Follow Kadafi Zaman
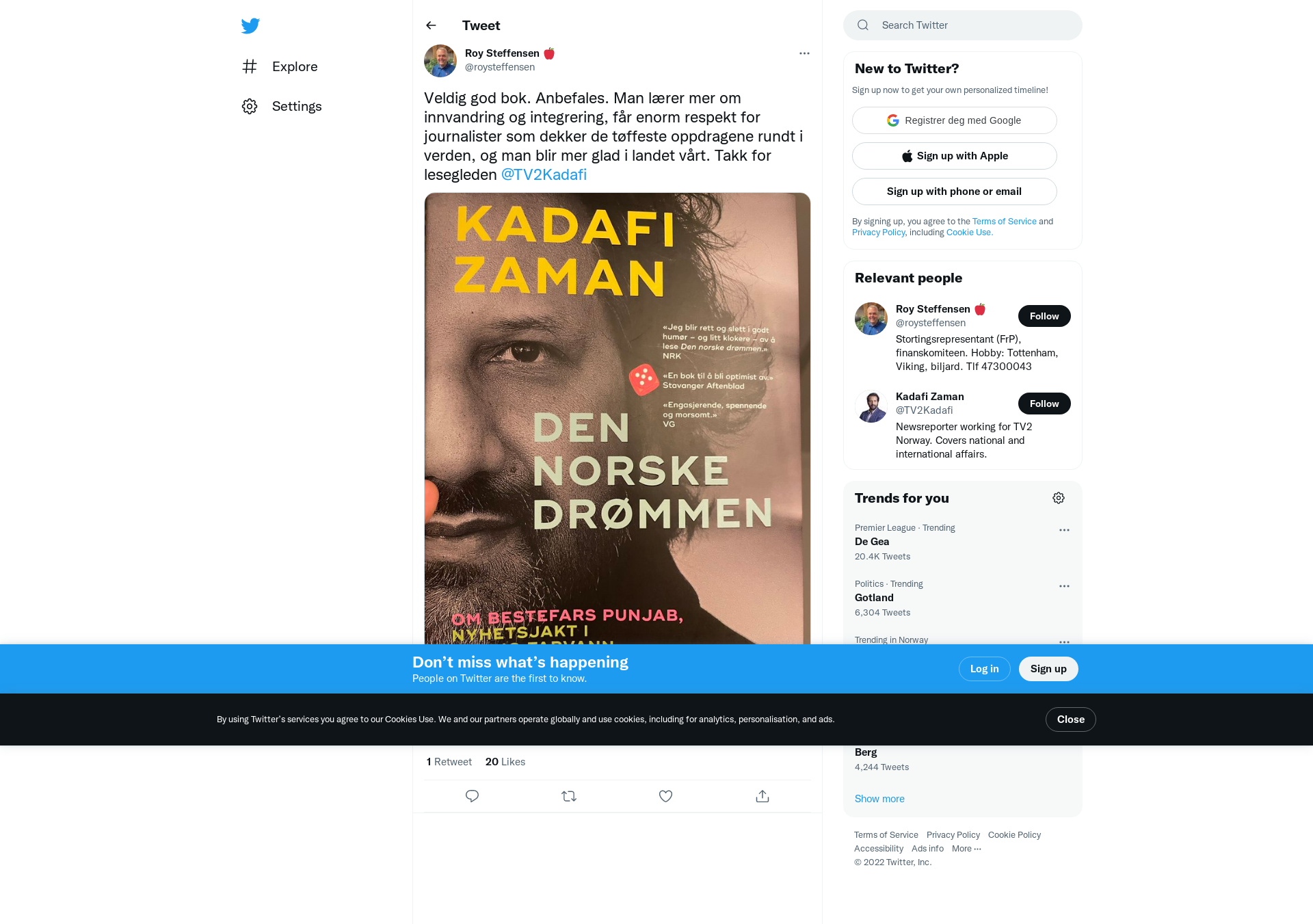 (x=1044, y=404)
